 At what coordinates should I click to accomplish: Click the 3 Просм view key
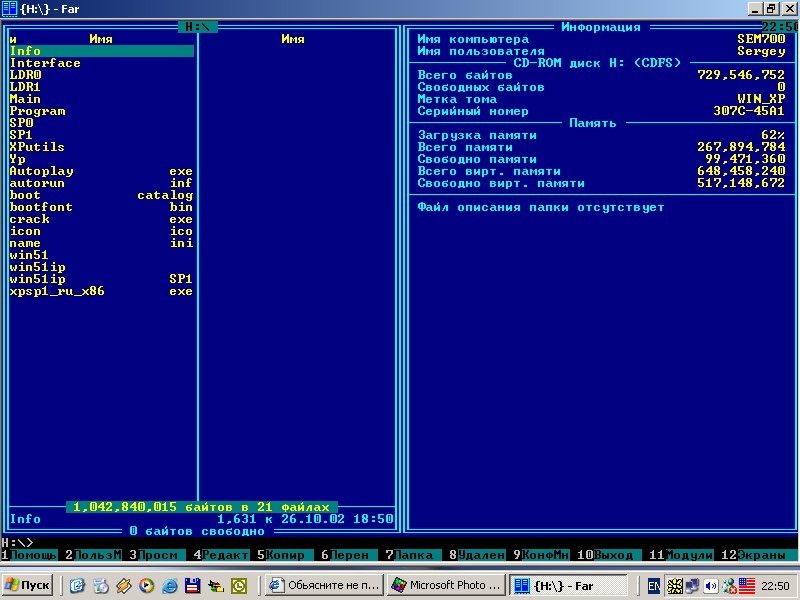[155, 555]
